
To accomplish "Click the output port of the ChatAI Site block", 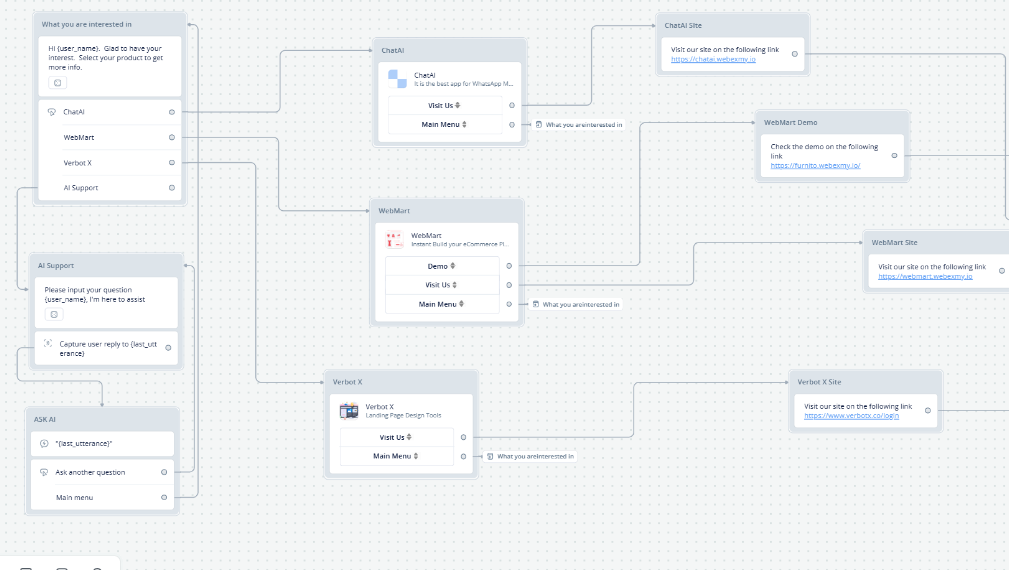I will [795, 54].
